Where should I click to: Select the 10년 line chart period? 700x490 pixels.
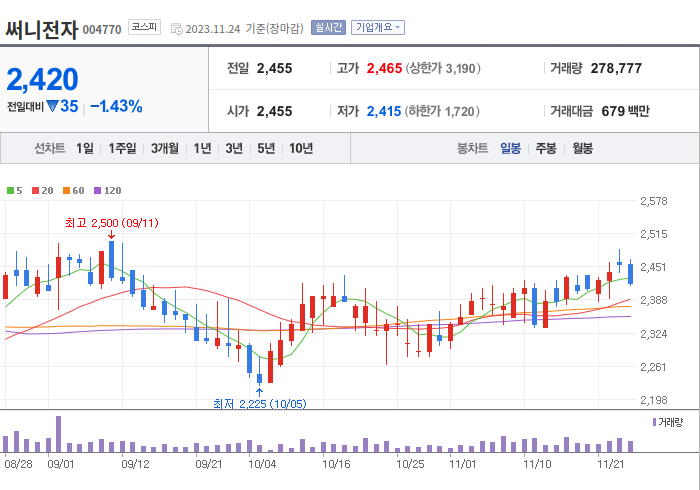tap(301, 148)
